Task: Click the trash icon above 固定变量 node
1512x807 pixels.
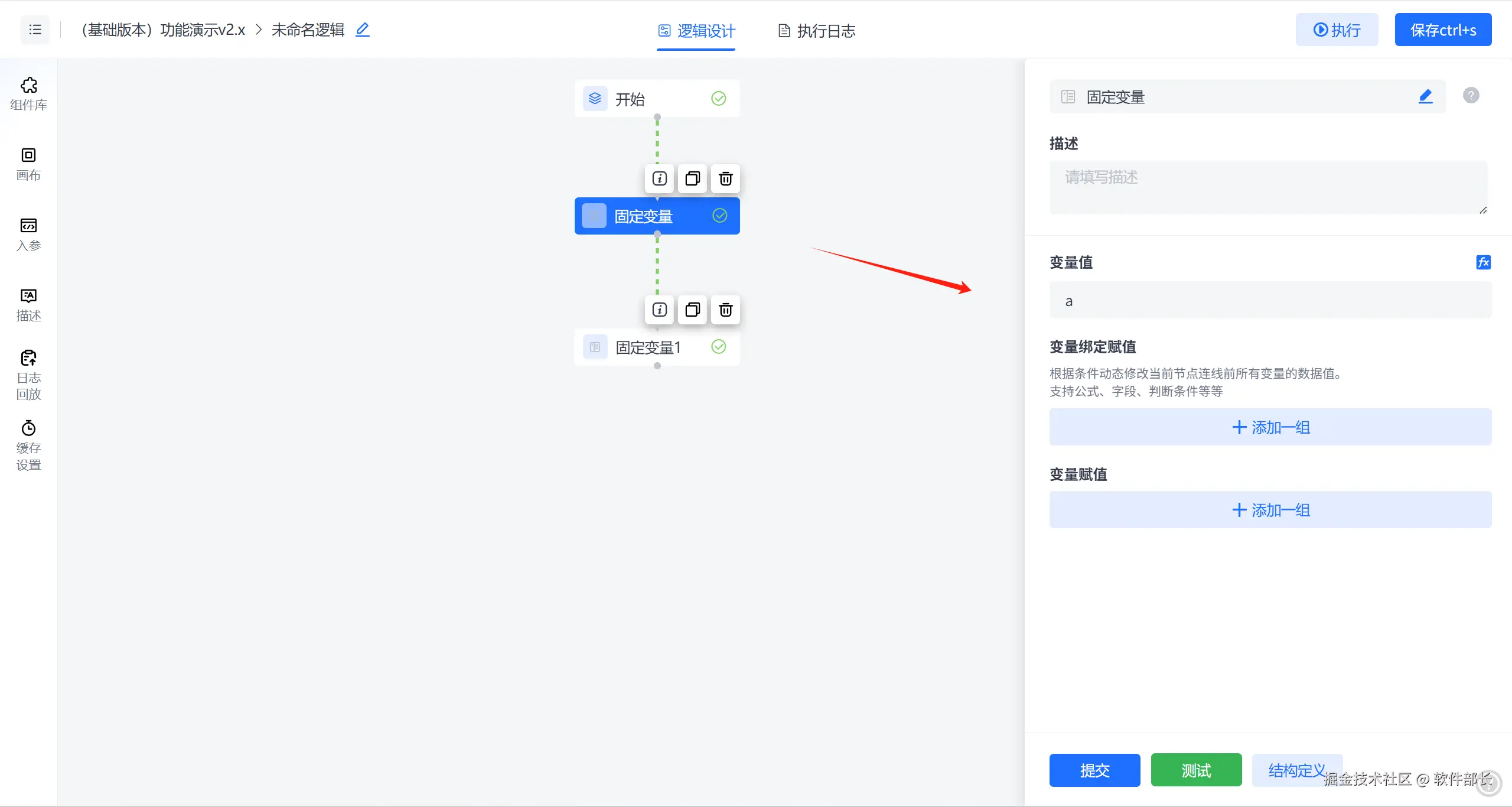Action: (725, 178)
